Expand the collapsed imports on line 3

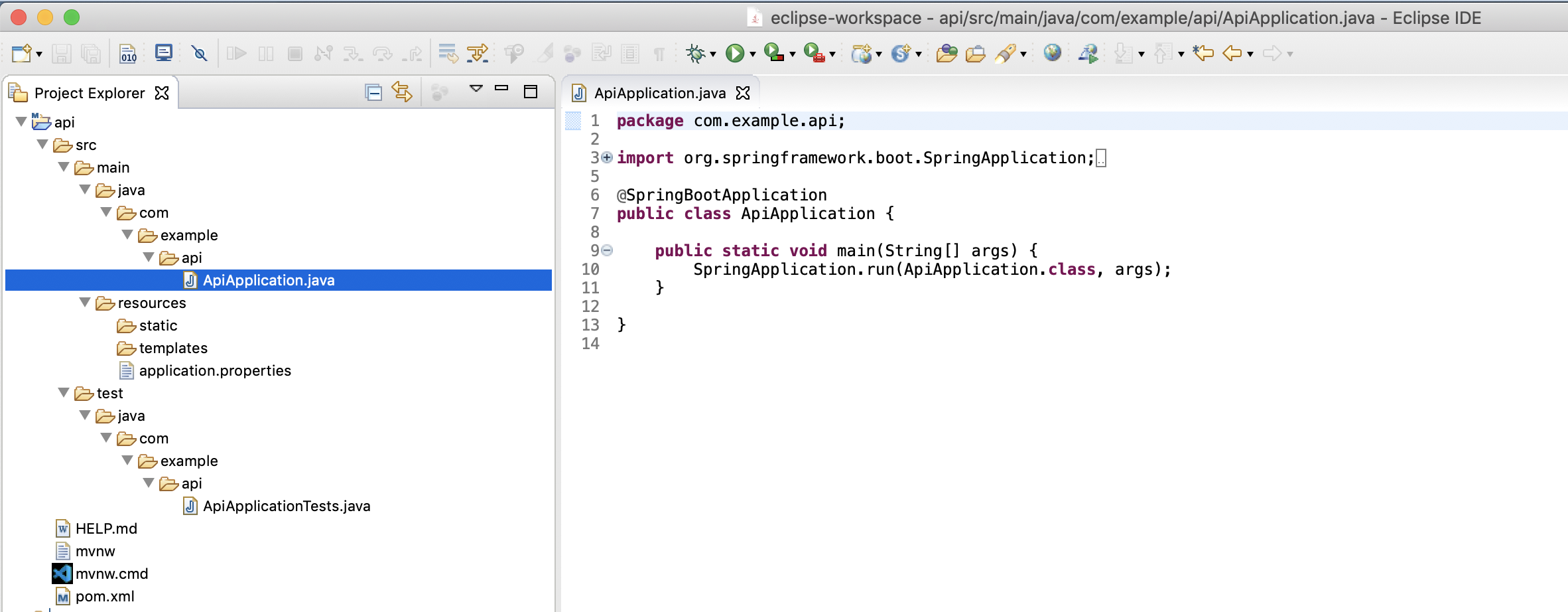(605, 158)
